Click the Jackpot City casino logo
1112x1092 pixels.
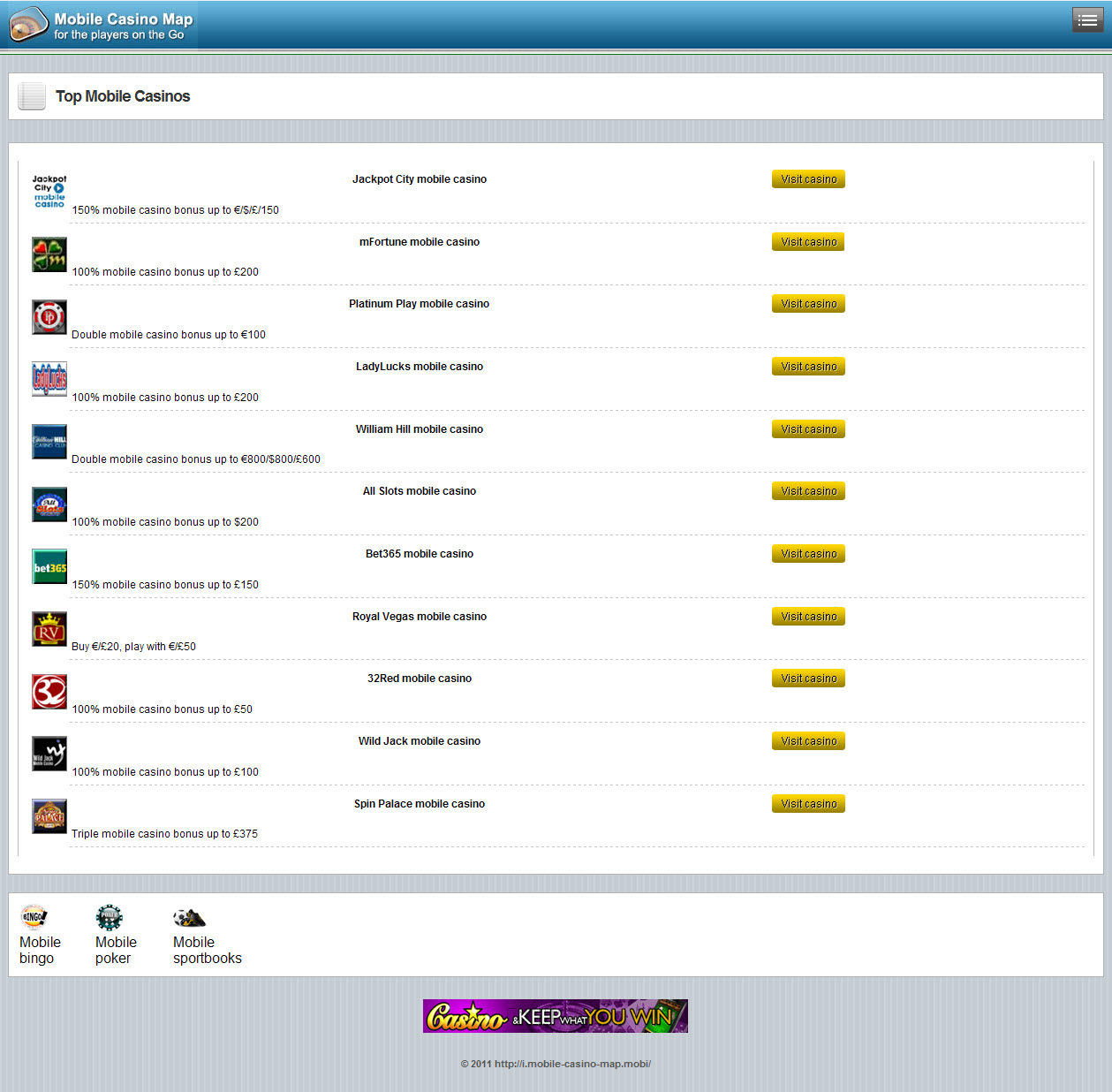point(49,192)
